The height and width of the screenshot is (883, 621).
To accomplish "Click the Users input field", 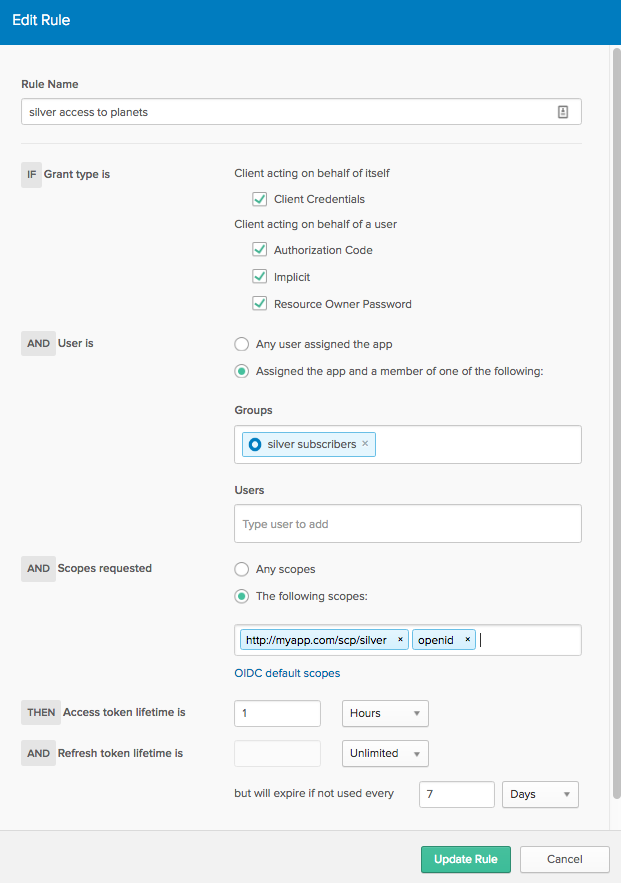I will pyautogui.click(x=406, y=524).
